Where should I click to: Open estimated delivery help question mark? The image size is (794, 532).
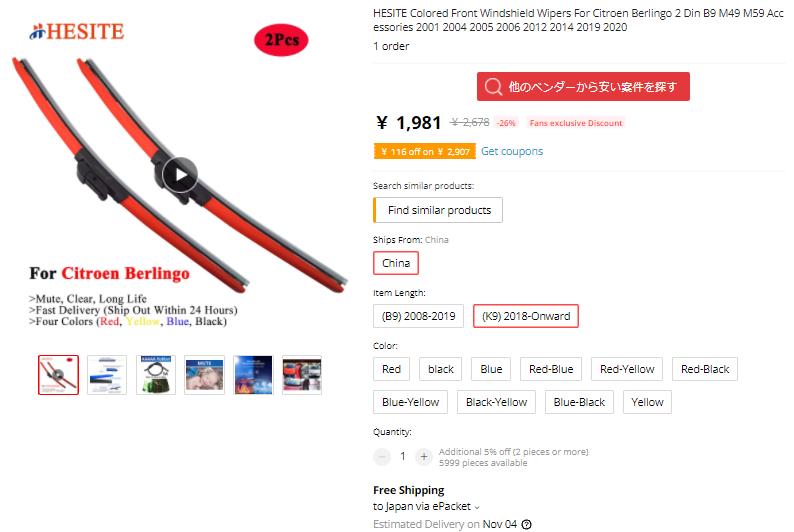click(x=527, y=524)
